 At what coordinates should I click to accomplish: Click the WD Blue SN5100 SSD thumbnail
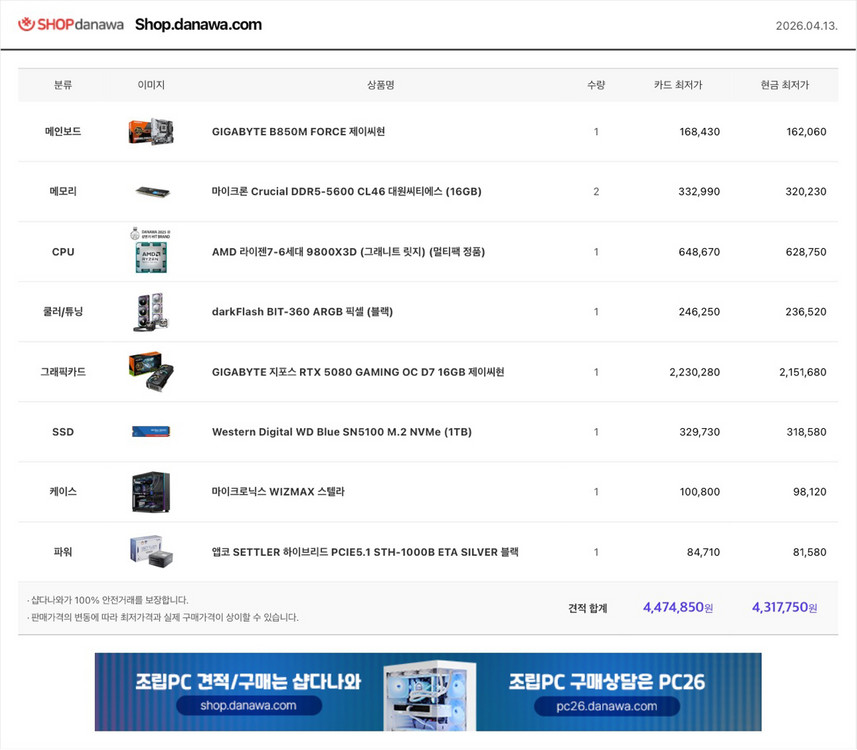tap(151, 431)
